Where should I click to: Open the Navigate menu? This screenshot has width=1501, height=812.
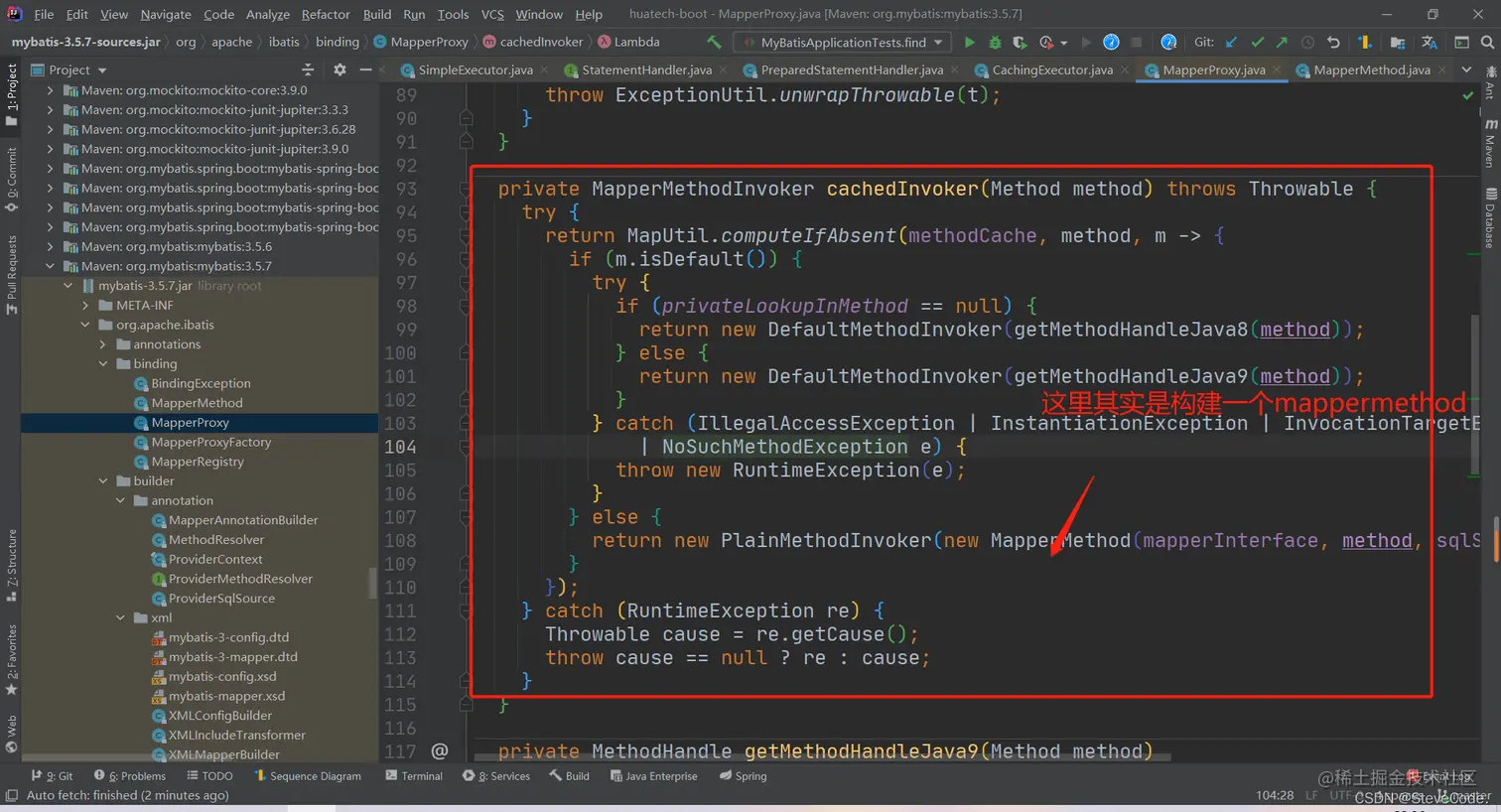click(166, 14)
